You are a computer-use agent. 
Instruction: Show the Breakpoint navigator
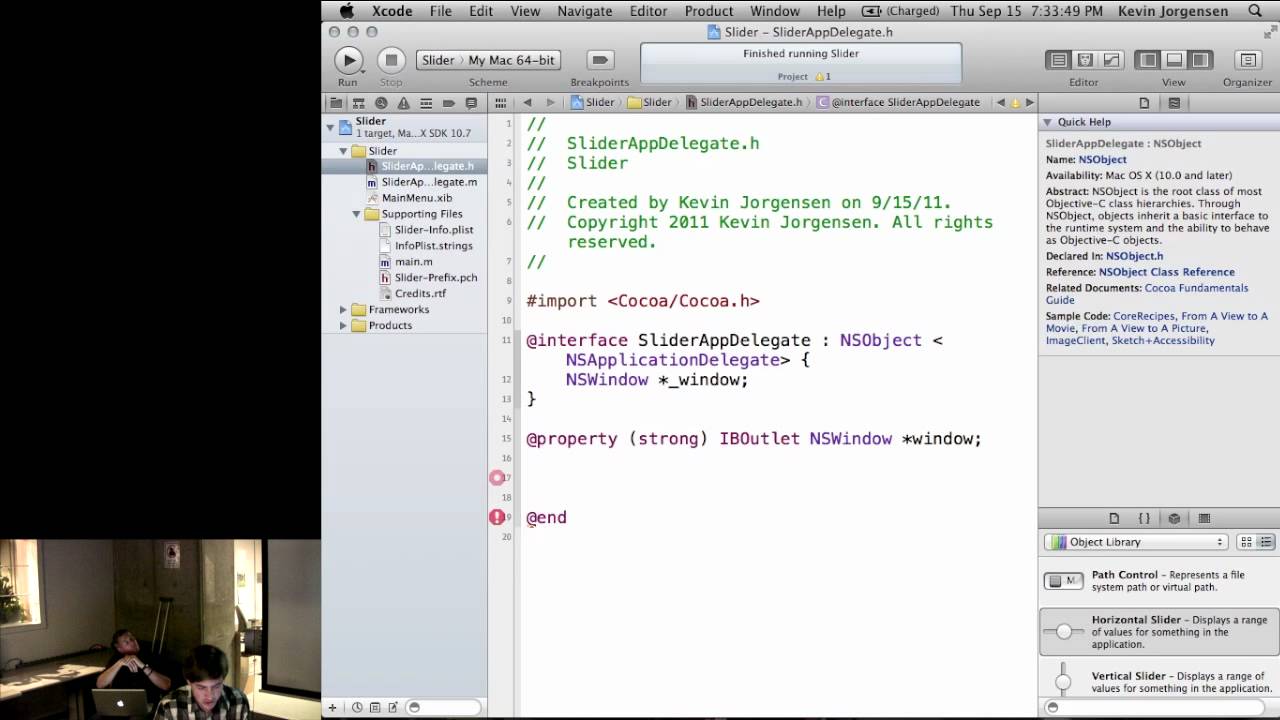449,103
